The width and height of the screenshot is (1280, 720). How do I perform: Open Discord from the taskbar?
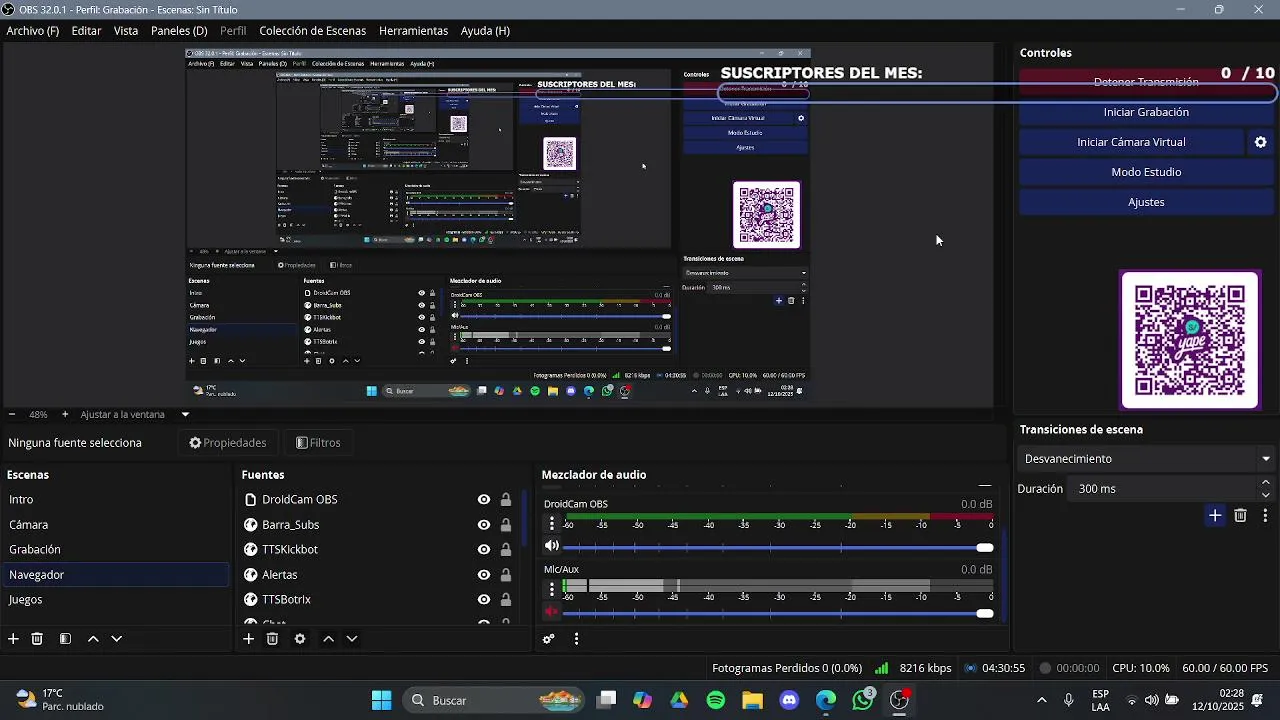[x=789, y=700]
